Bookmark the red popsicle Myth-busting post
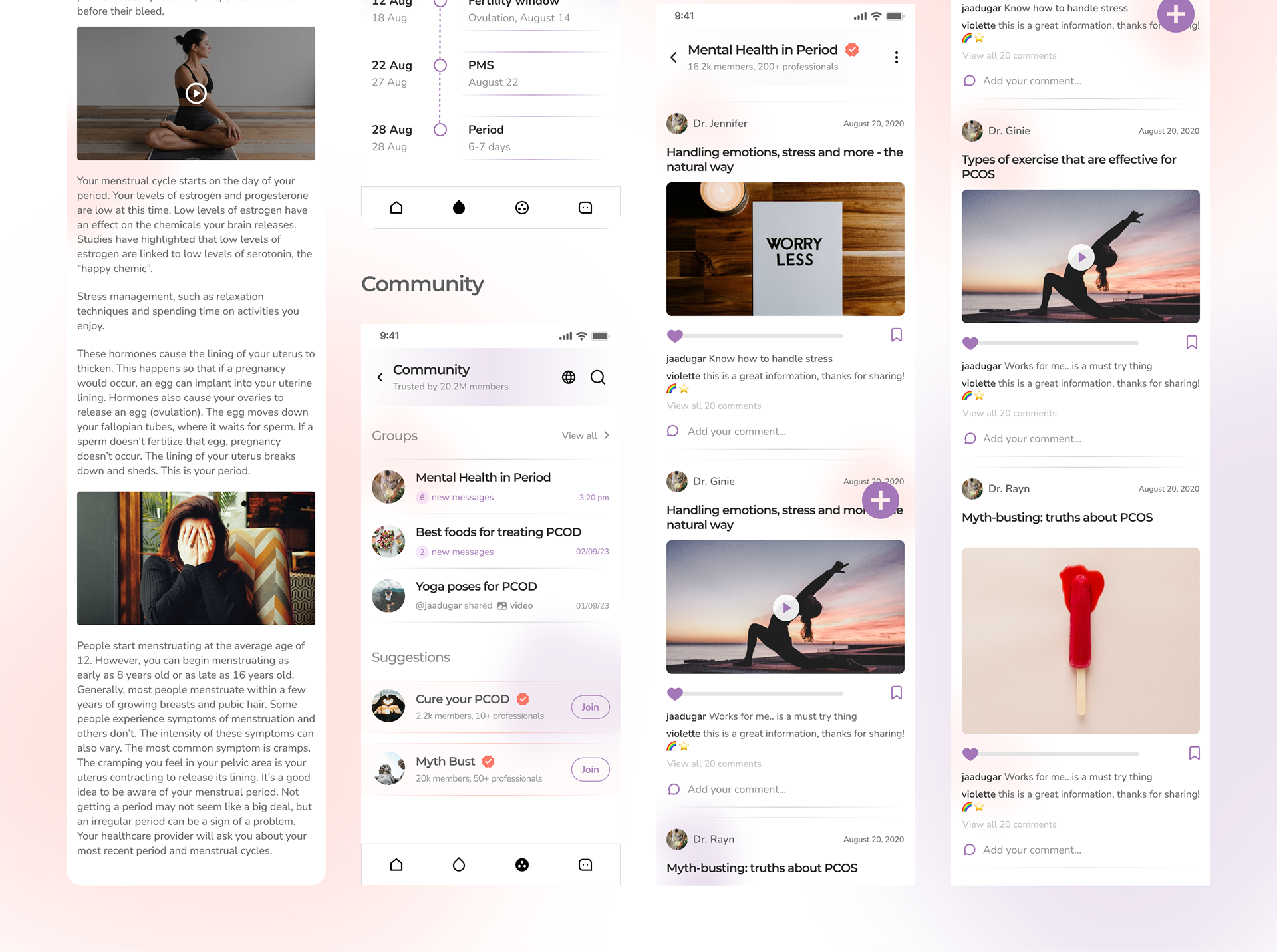This screenshot has height=952, width=1277. coord(1195,753)
